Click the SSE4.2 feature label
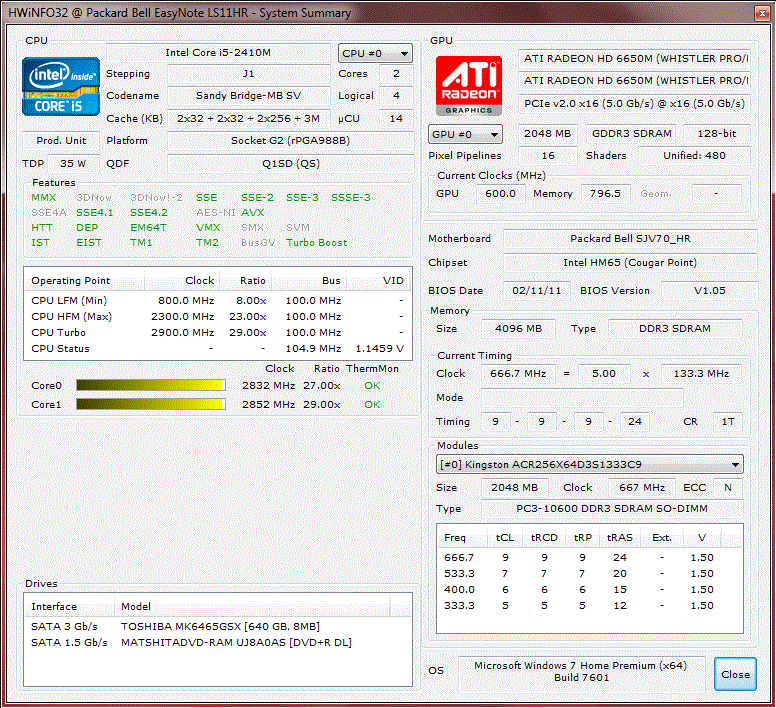Viewport: 776px width, 708px height. point(149,212)
